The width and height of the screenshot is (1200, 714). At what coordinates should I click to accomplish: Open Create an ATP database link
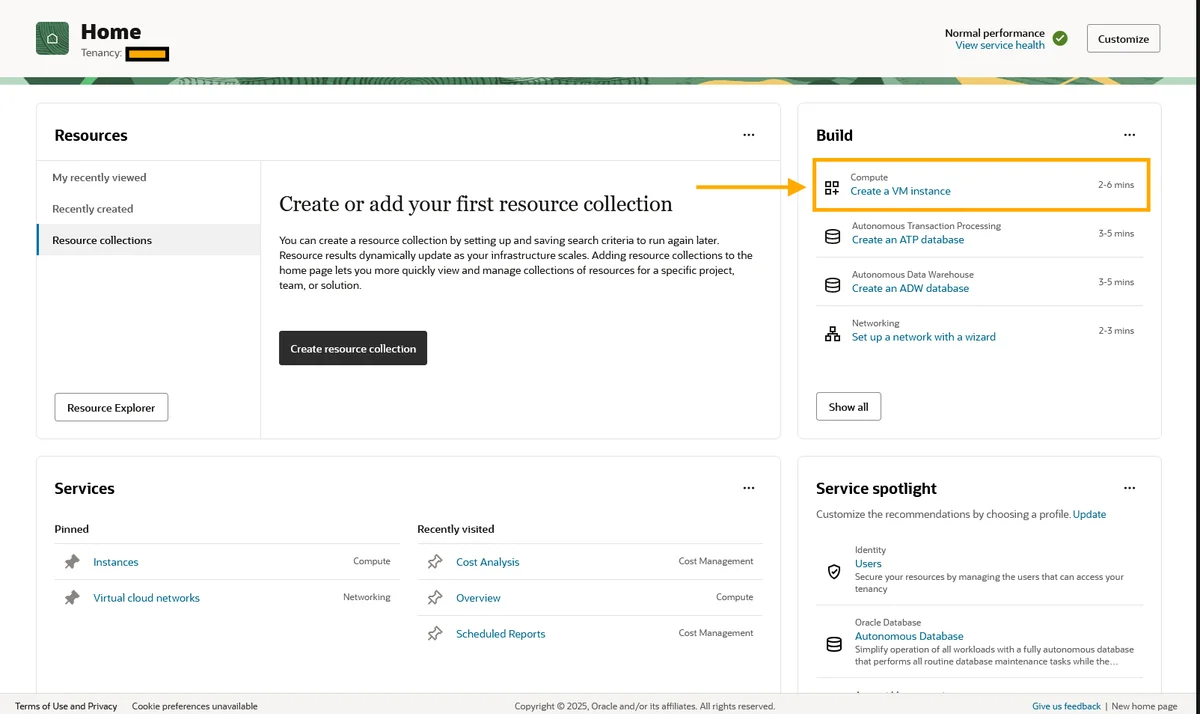point(908,240)
